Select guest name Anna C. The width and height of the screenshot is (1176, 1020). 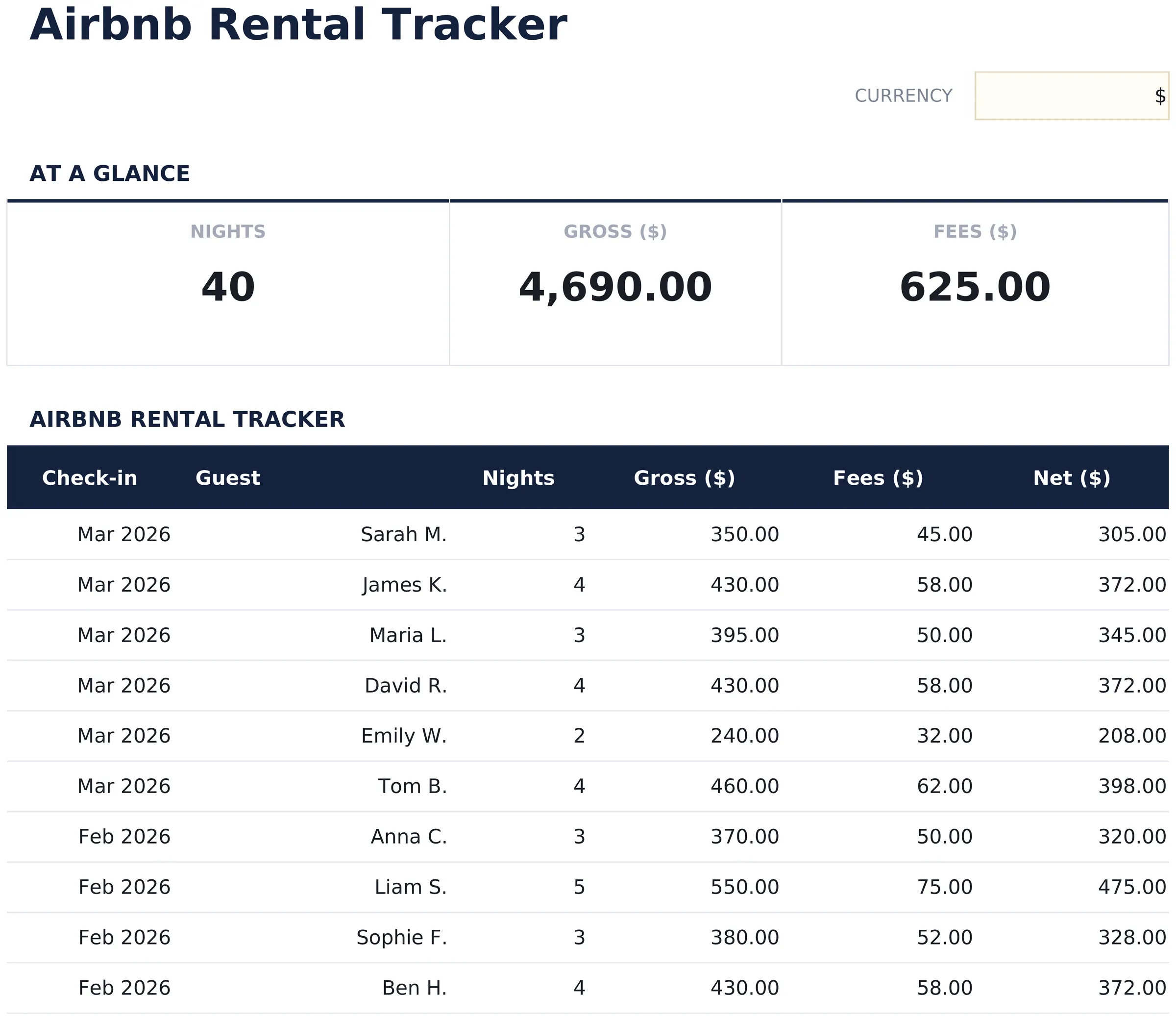409,837
